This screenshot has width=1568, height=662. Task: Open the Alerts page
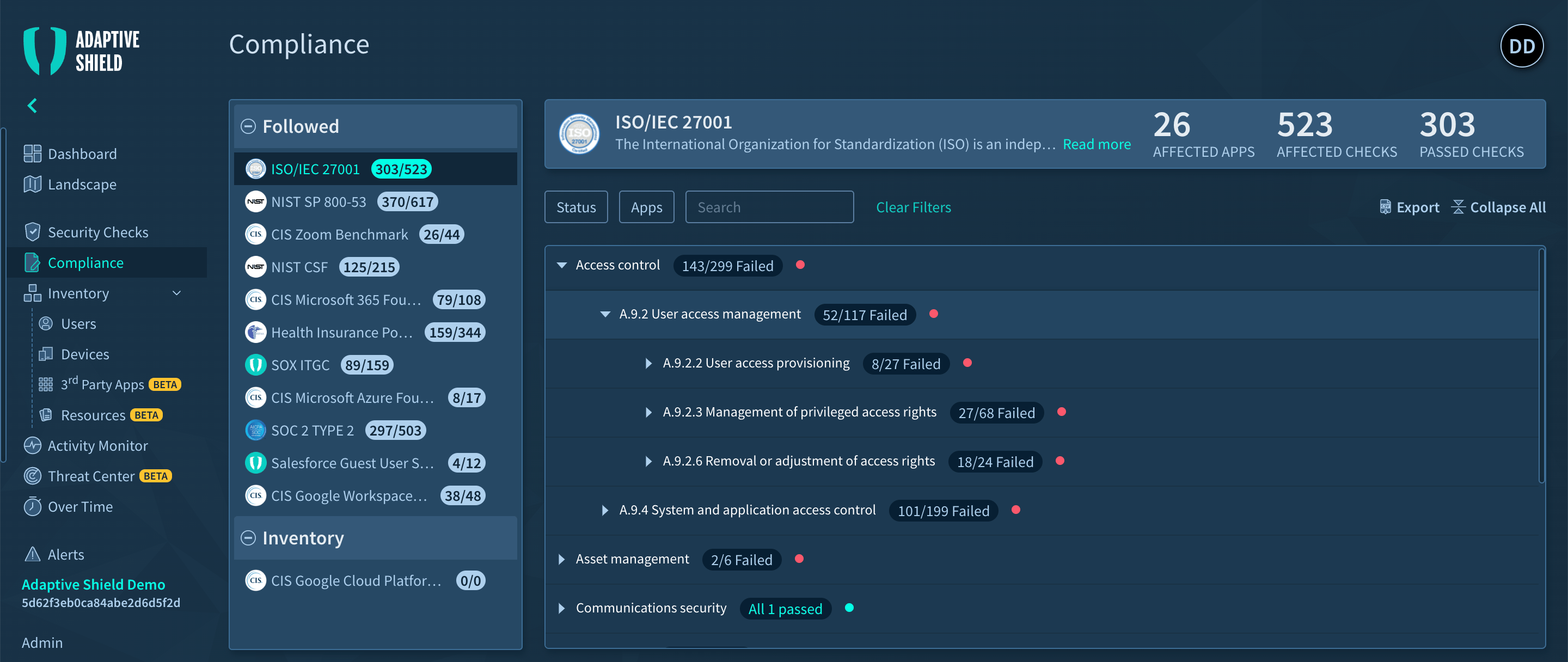pyautogui.click(x=66, y=554)
